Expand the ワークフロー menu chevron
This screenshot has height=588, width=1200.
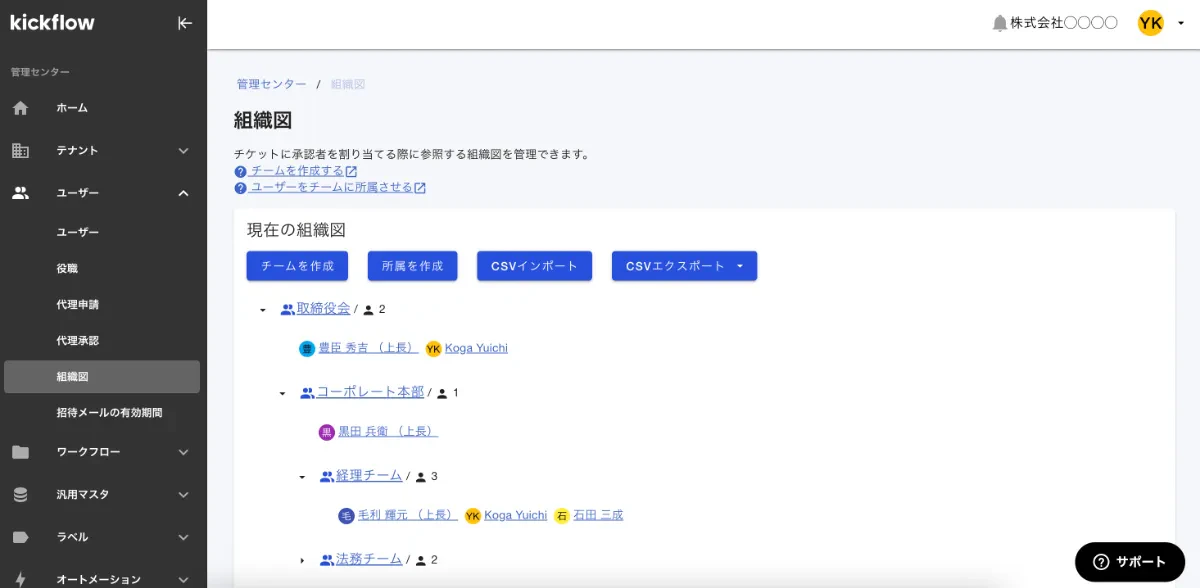pos(183,452)
